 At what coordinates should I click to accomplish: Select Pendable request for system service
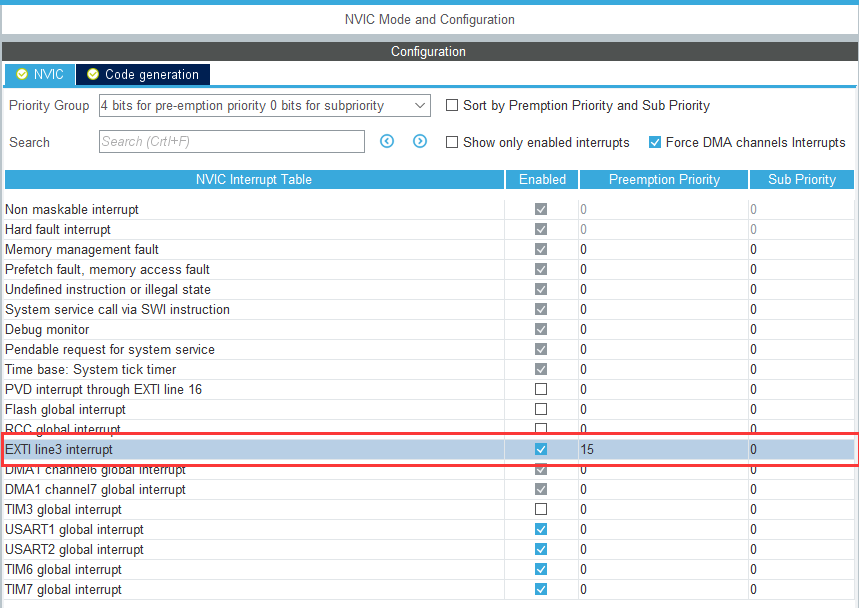pos(110,349)
